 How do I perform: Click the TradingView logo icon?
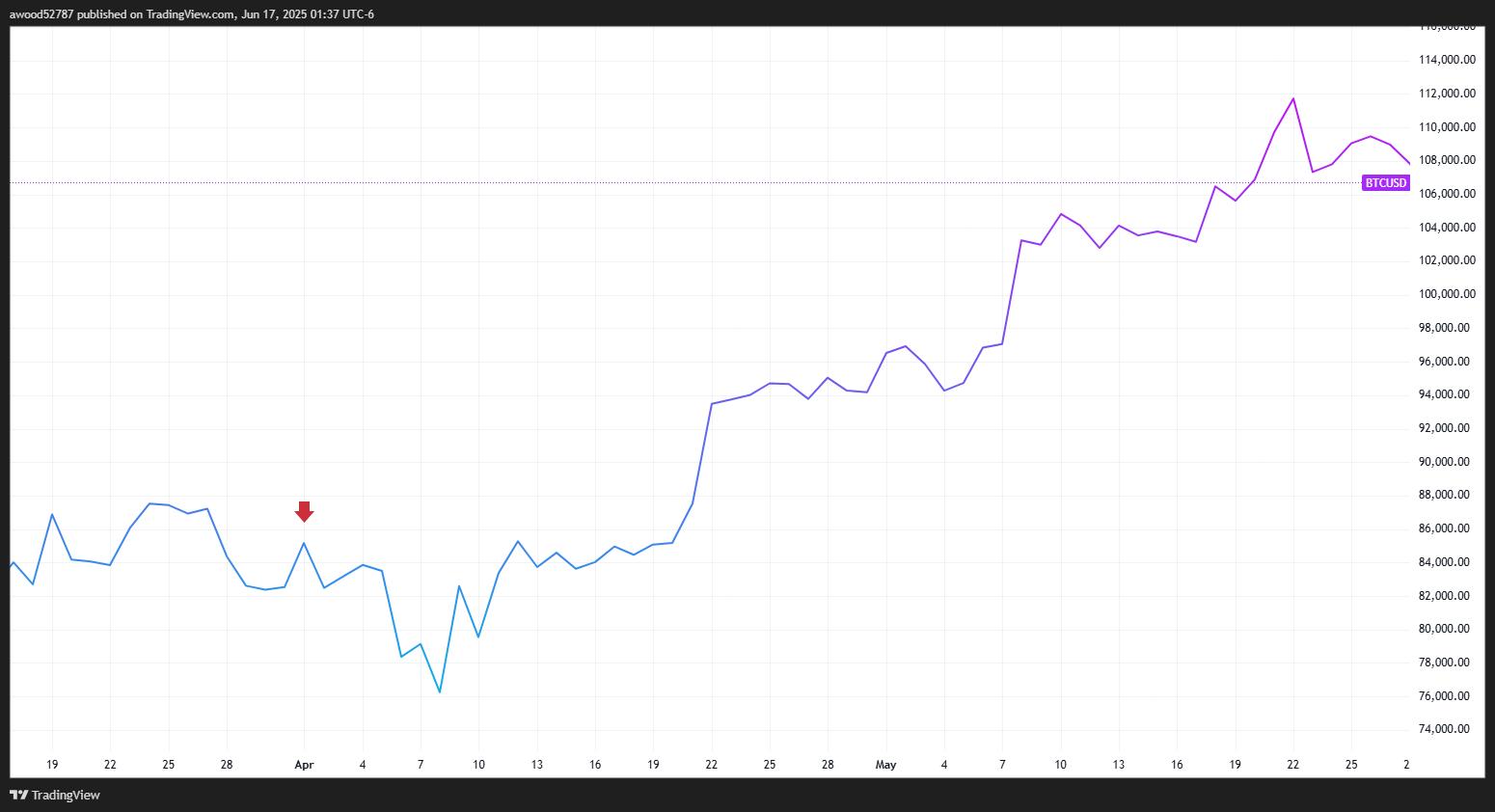coord(18,795)
